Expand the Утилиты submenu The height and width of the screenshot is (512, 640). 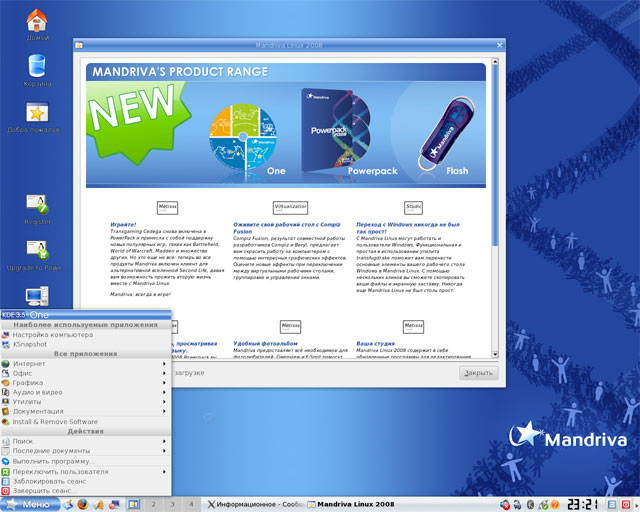[86, 402]
